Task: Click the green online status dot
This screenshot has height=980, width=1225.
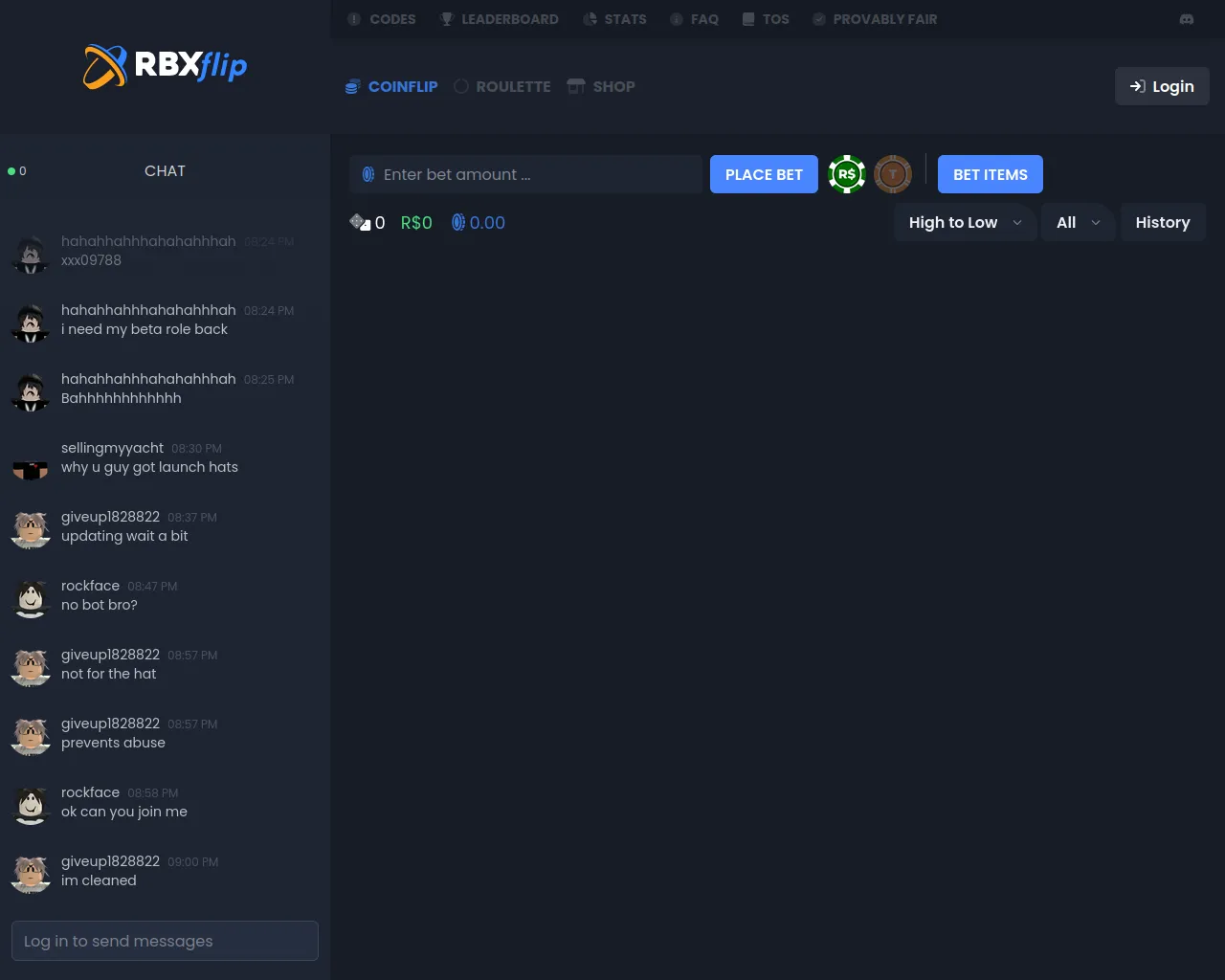Action: click(11, 171)
